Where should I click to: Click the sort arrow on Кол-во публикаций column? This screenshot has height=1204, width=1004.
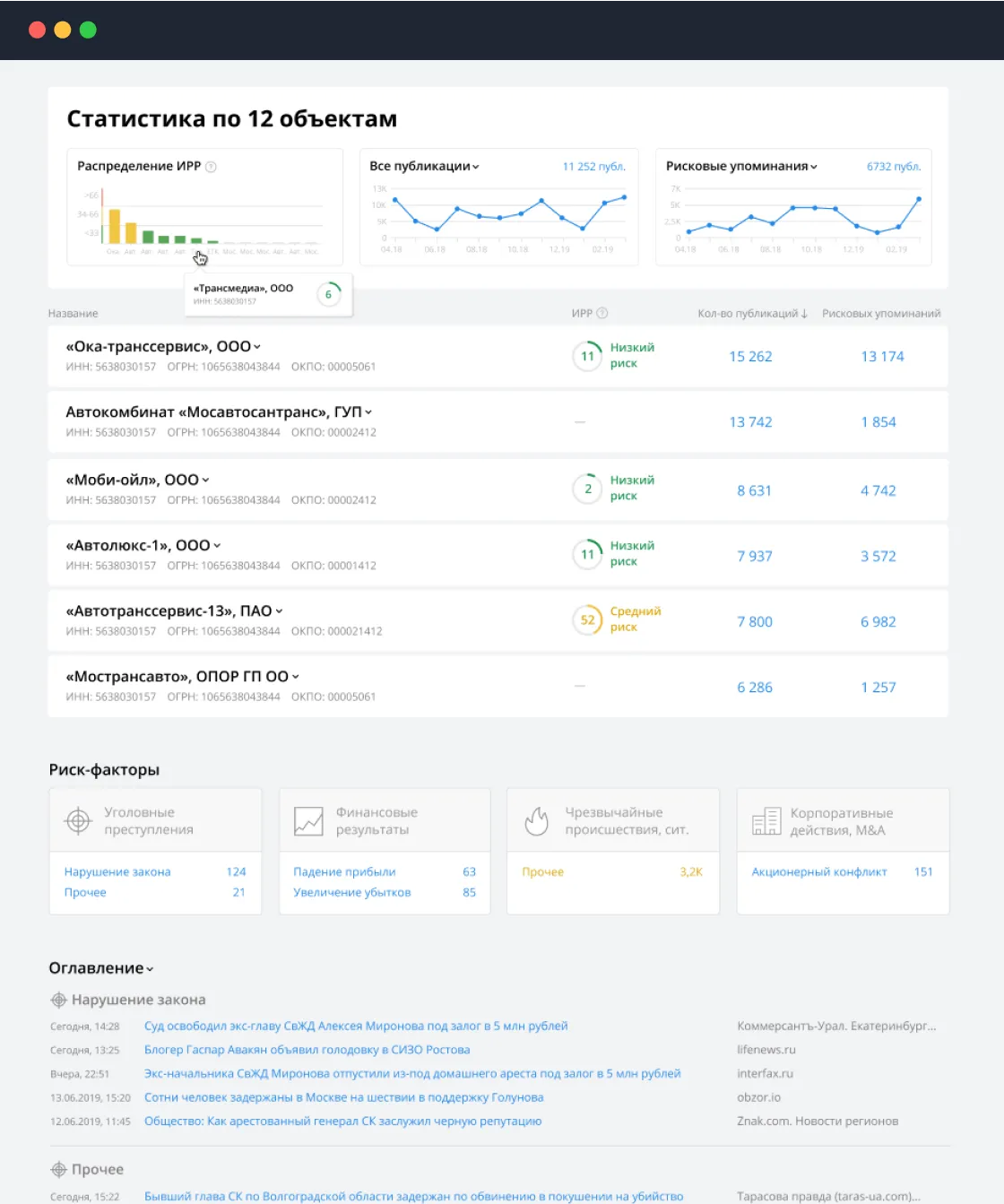(x=804, y=313)
